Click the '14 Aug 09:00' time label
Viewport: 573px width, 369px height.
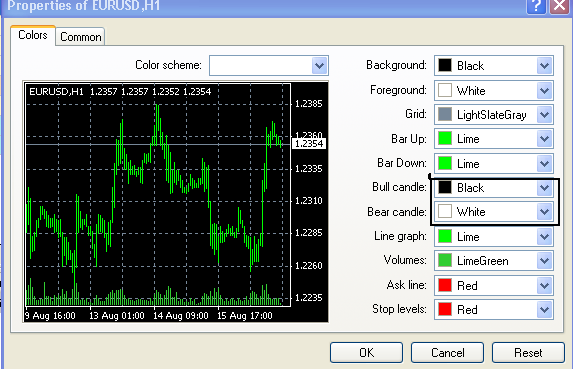(x=181, y=316)
